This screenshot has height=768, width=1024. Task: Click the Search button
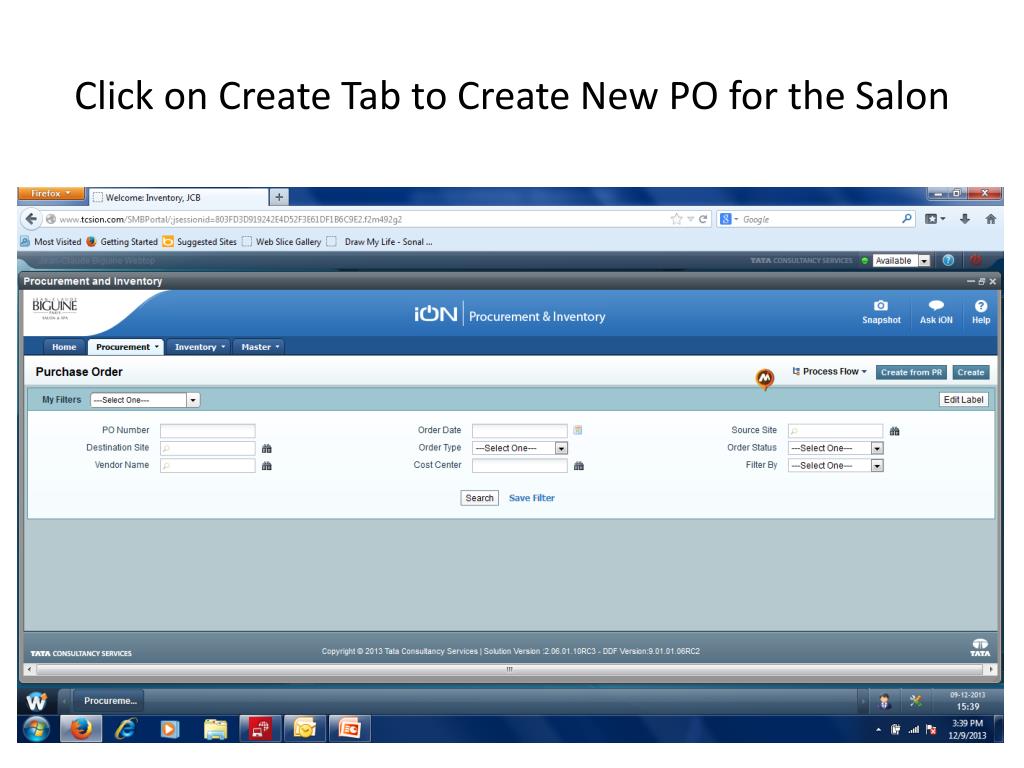click(x=480, y=498)
